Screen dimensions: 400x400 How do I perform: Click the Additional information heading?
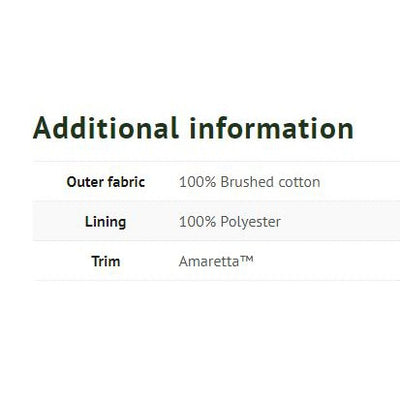[193, 128]
